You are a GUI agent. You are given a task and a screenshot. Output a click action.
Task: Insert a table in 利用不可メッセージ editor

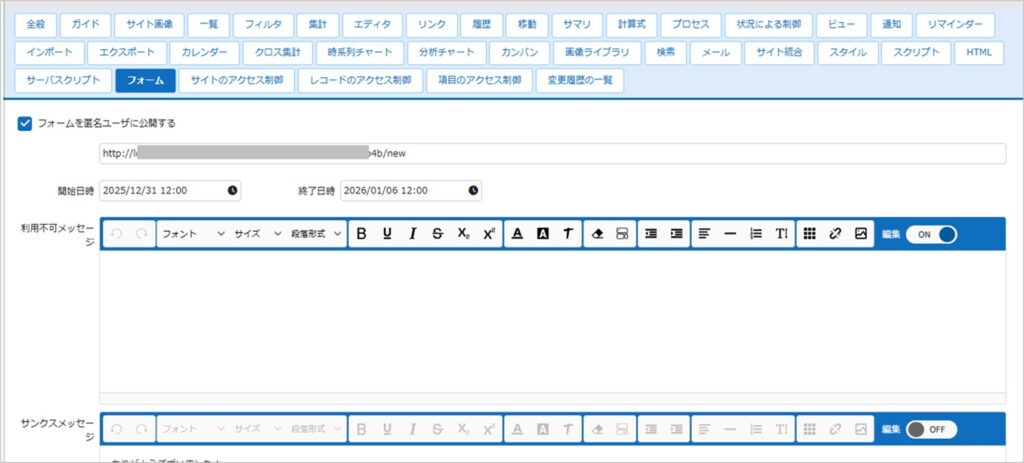[x=809, y=233]
